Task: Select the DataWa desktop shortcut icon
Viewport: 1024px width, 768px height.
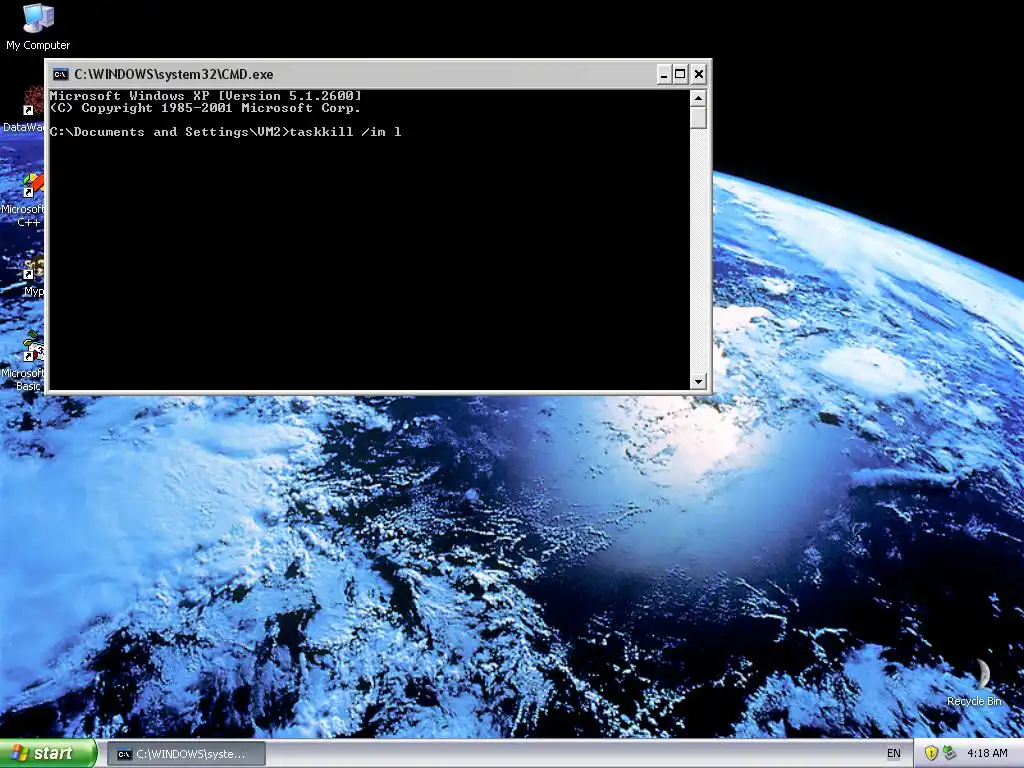Action: coord(24,109)
